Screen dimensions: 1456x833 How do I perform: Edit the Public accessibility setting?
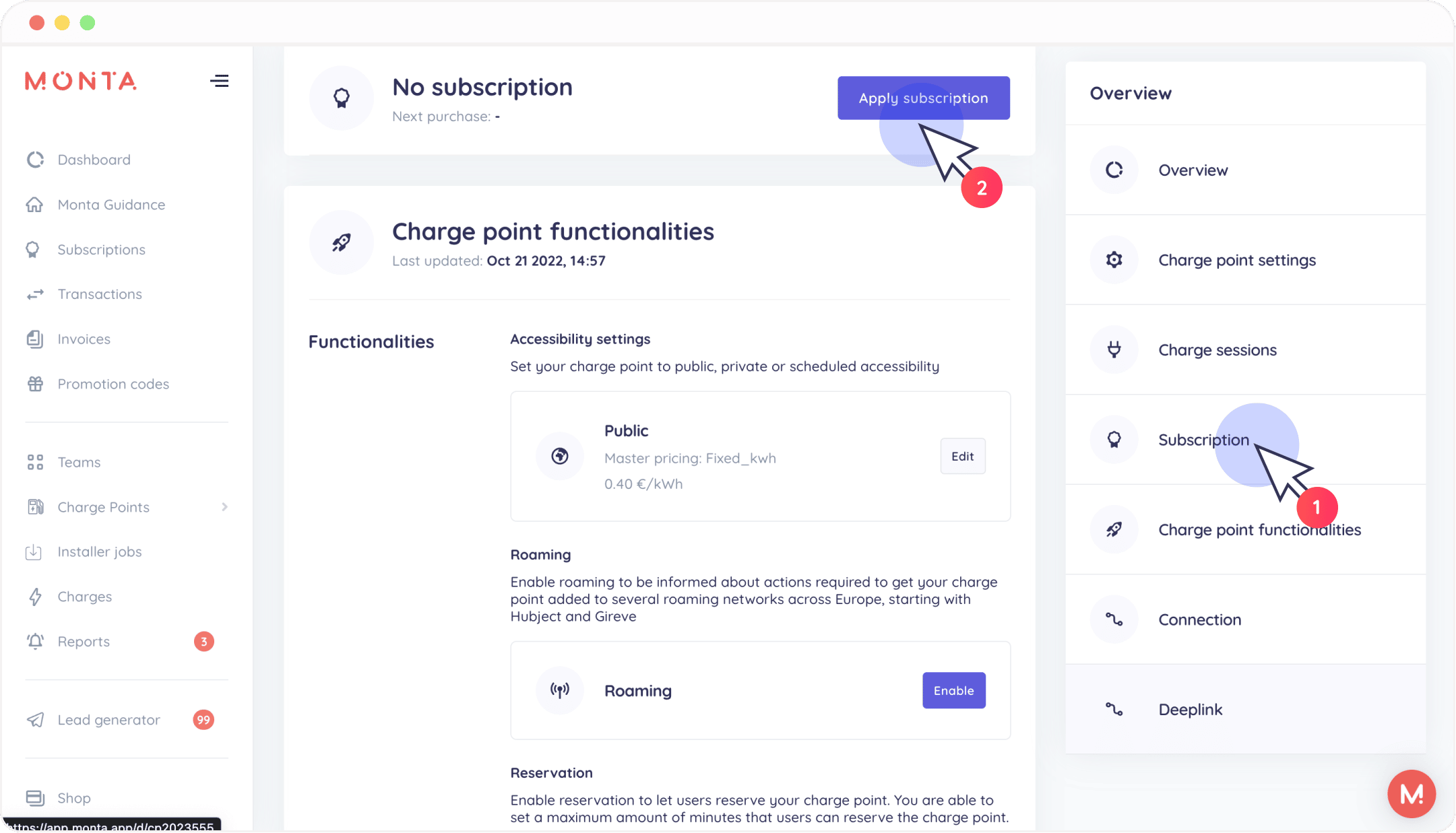pos(963,457)
